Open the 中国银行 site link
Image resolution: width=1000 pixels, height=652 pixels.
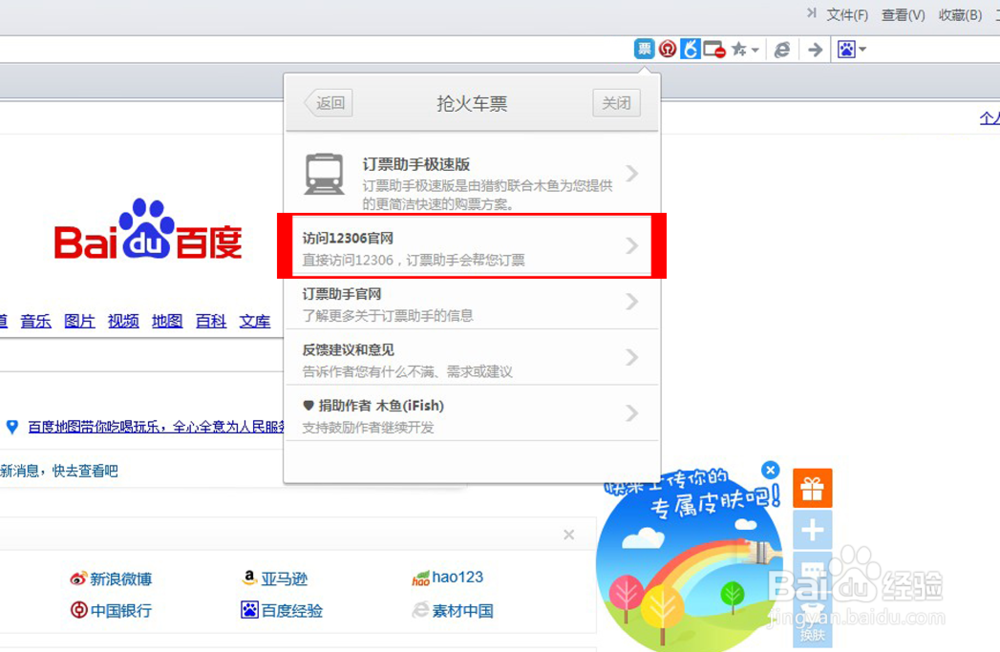tap(121, 611)
